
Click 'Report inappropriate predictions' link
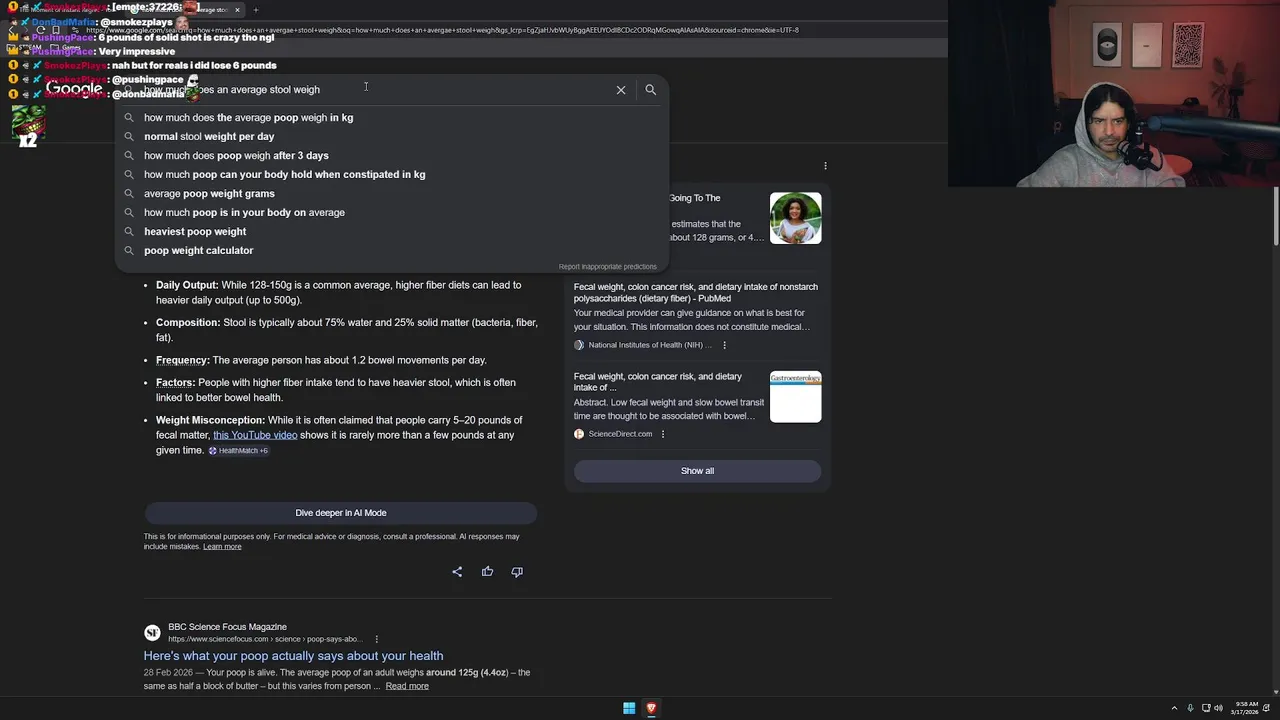(607, 267)
